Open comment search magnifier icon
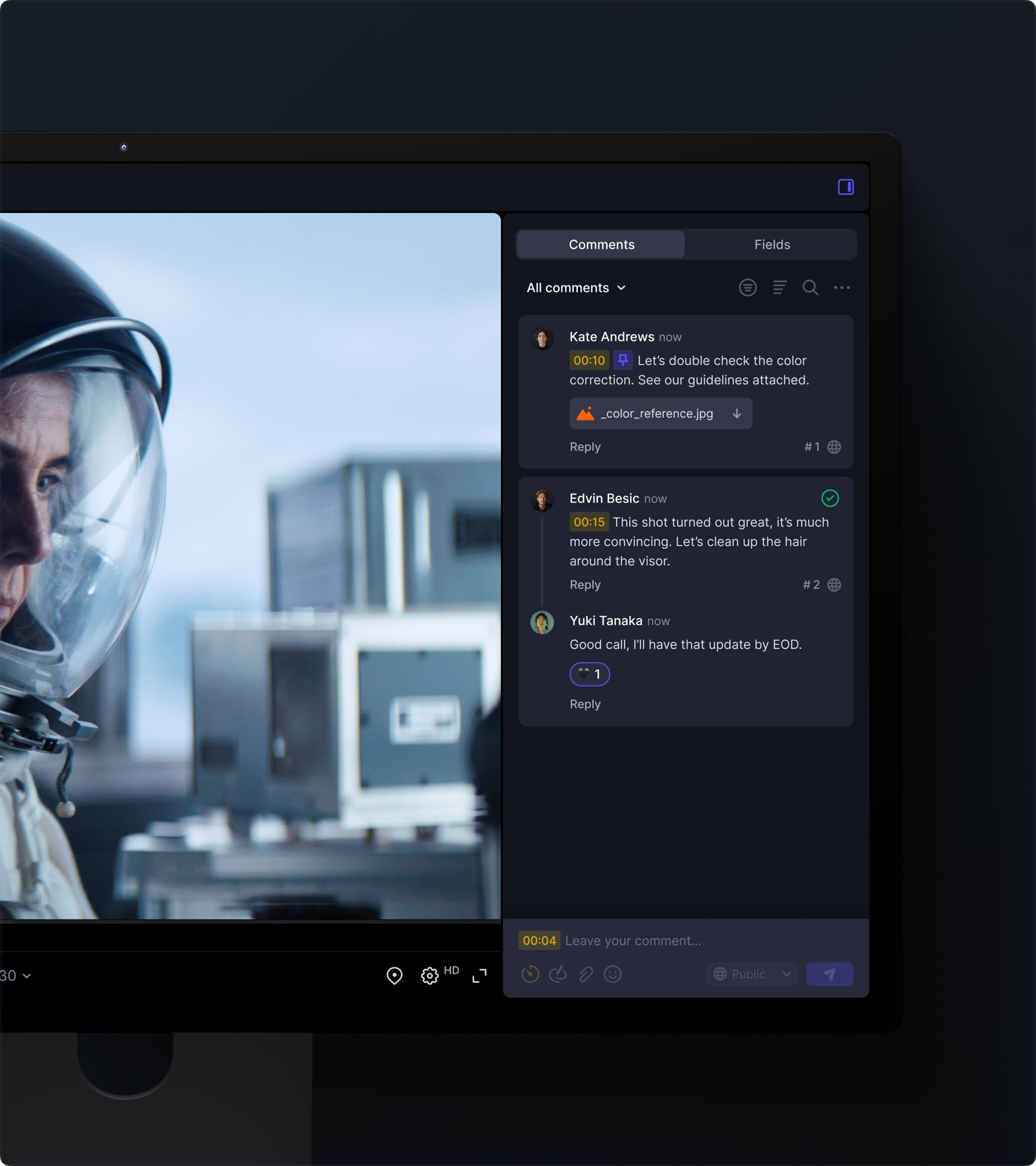The height and width of the screenshot is (1166, 1036). [810, 288]
